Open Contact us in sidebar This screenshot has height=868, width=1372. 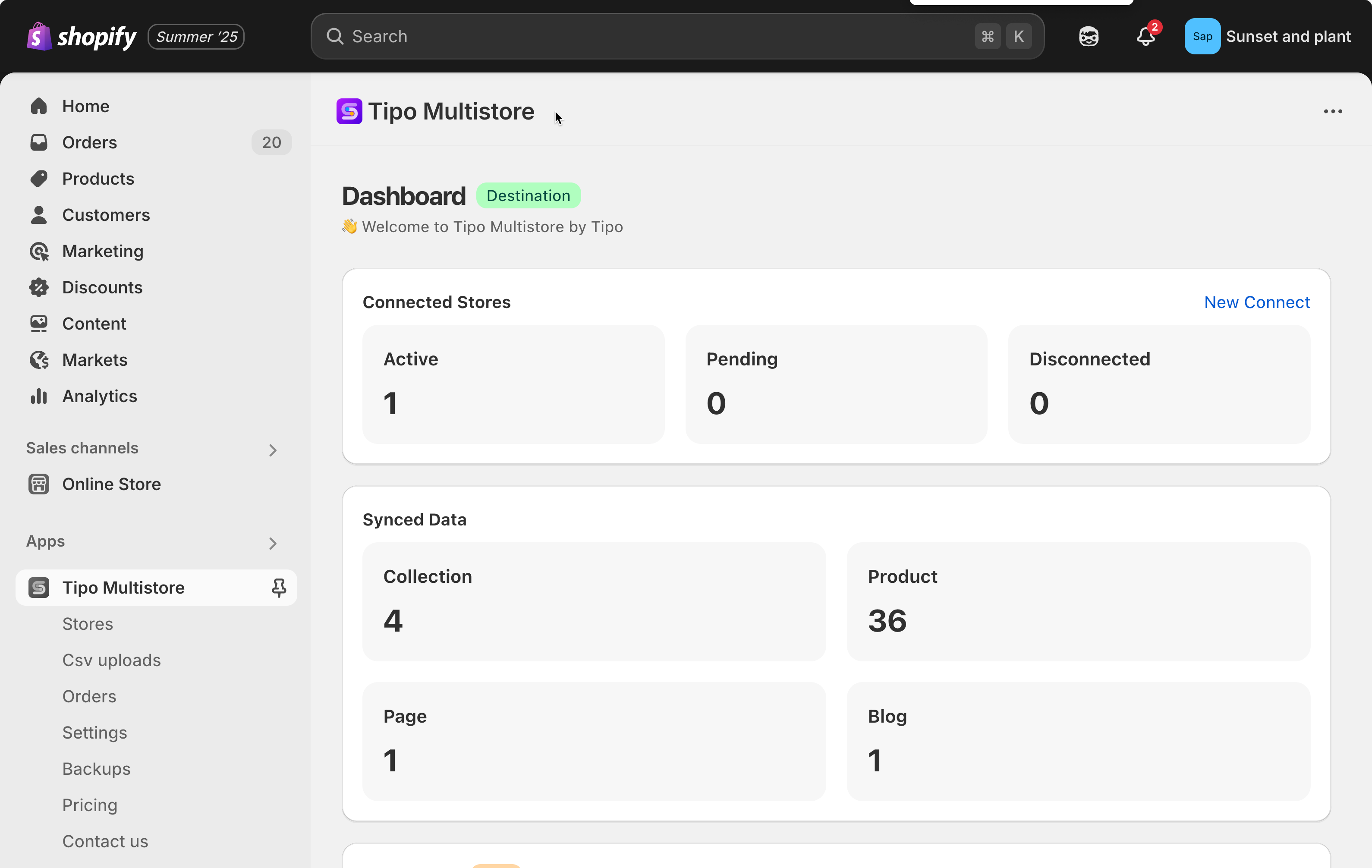point(105,841)
